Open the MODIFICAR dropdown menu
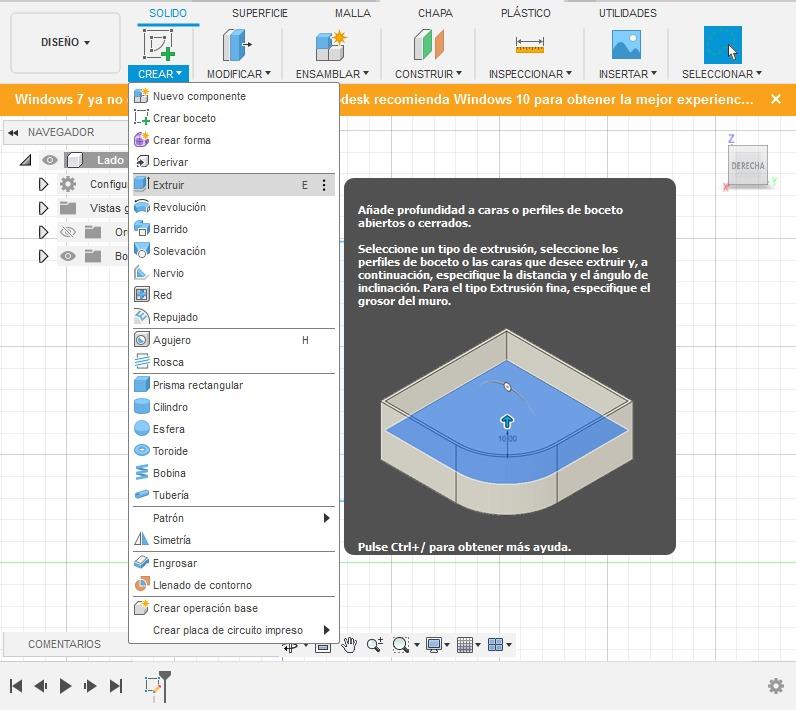The height and width of the screenshot is (710, 796). [x=239, y=74]
